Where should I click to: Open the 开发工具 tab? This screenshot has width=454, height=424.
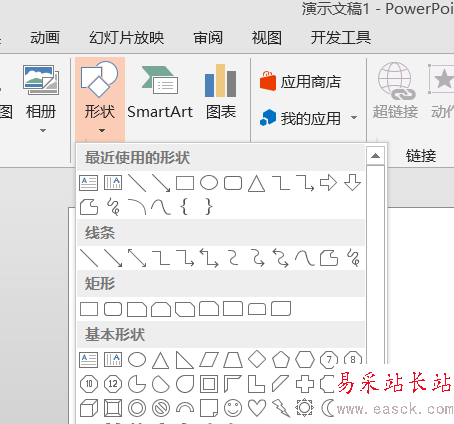(x=341, y=38)
